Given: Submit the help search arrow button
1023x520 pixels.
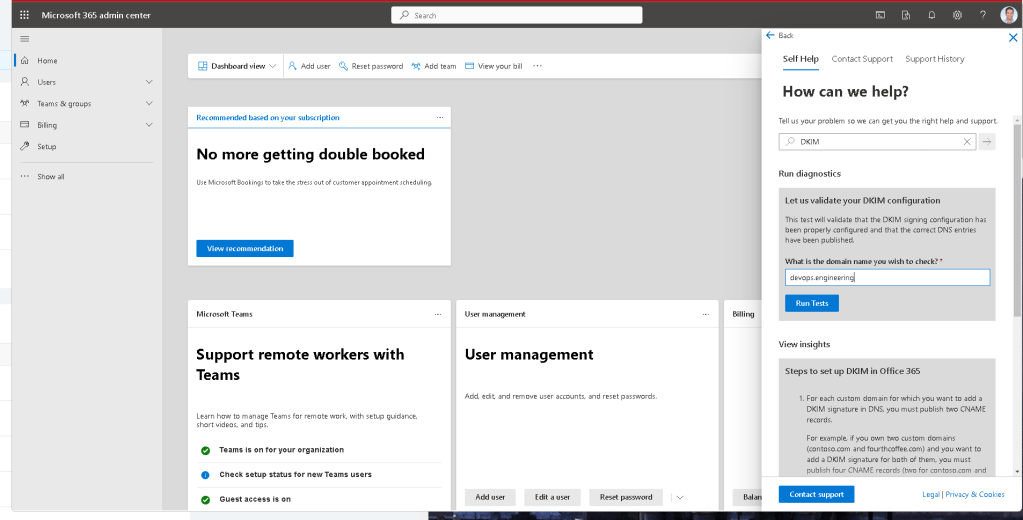Looking at the screenshot, I should click(x=987, y=142).
